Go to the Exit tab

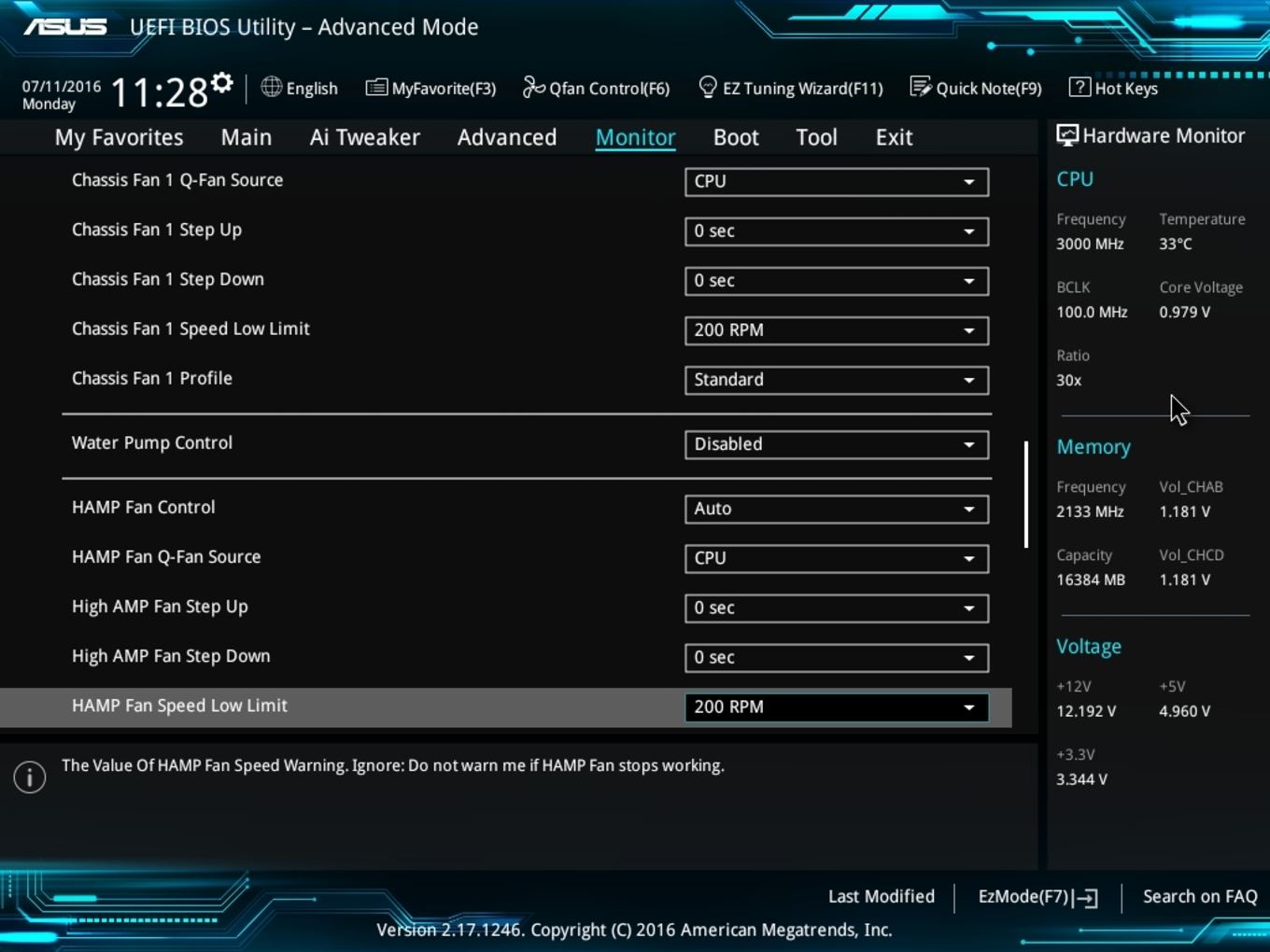point(894,137)
